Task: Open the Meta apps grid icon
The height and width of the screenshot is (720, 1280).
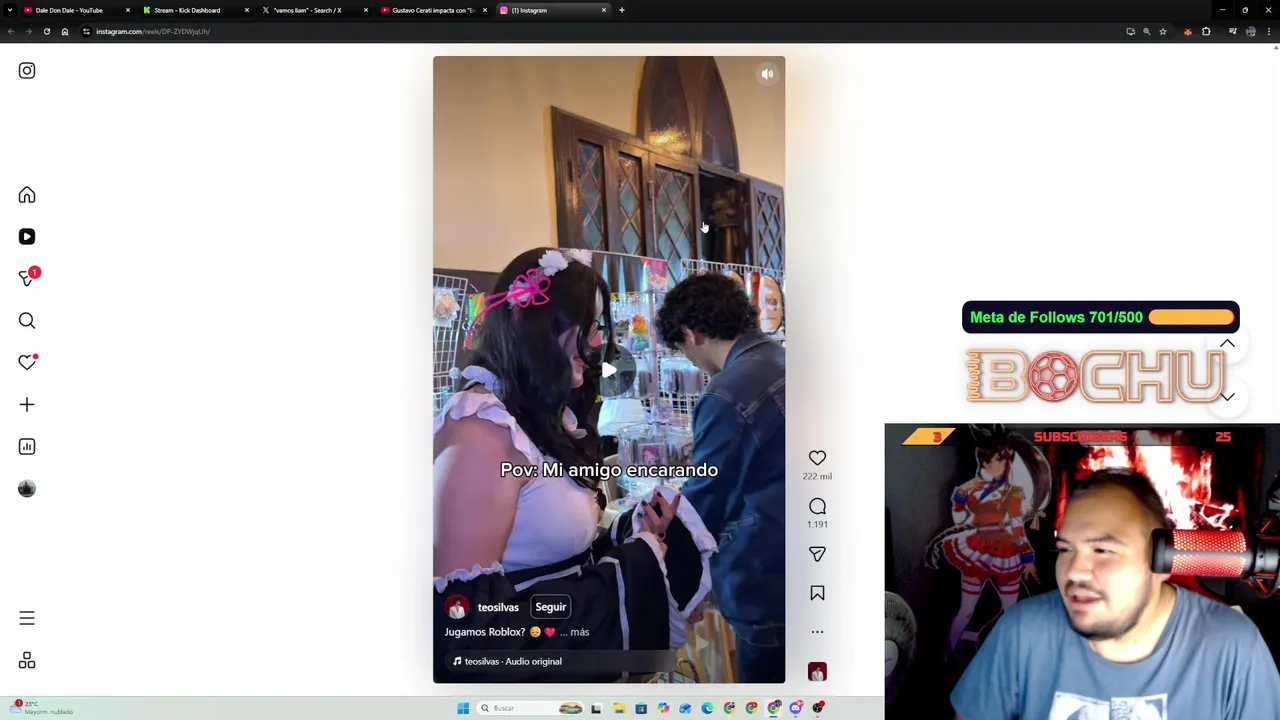Action: coord(27,661)
